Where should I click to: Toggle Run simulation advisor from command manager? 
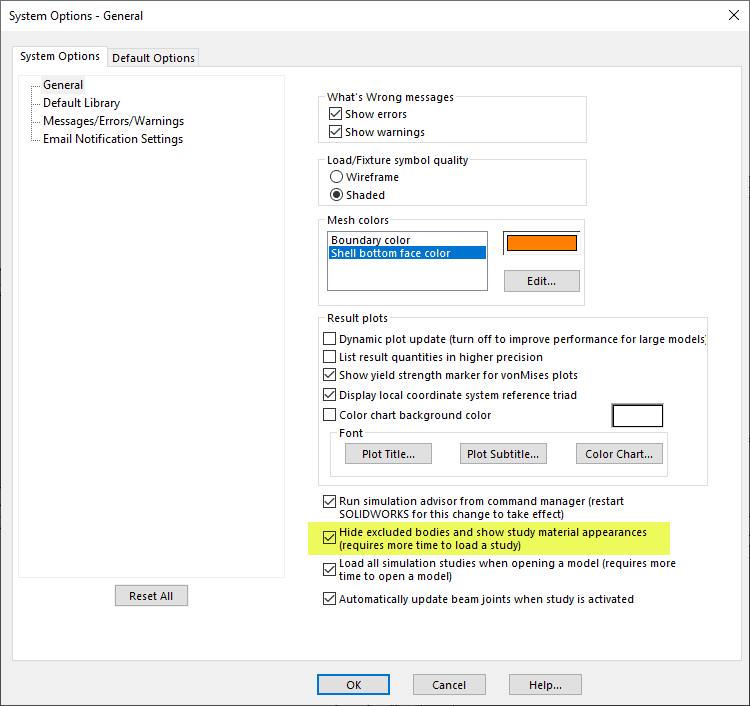click(x=329, y=501)
